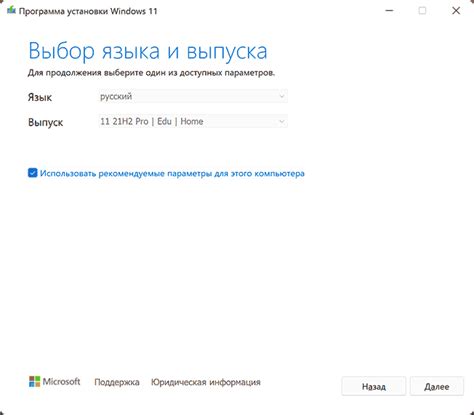Viewport: 474px width, 415px height.
Task: Uncheck the recommended options checkbox
Action: [x=32, y=173]
